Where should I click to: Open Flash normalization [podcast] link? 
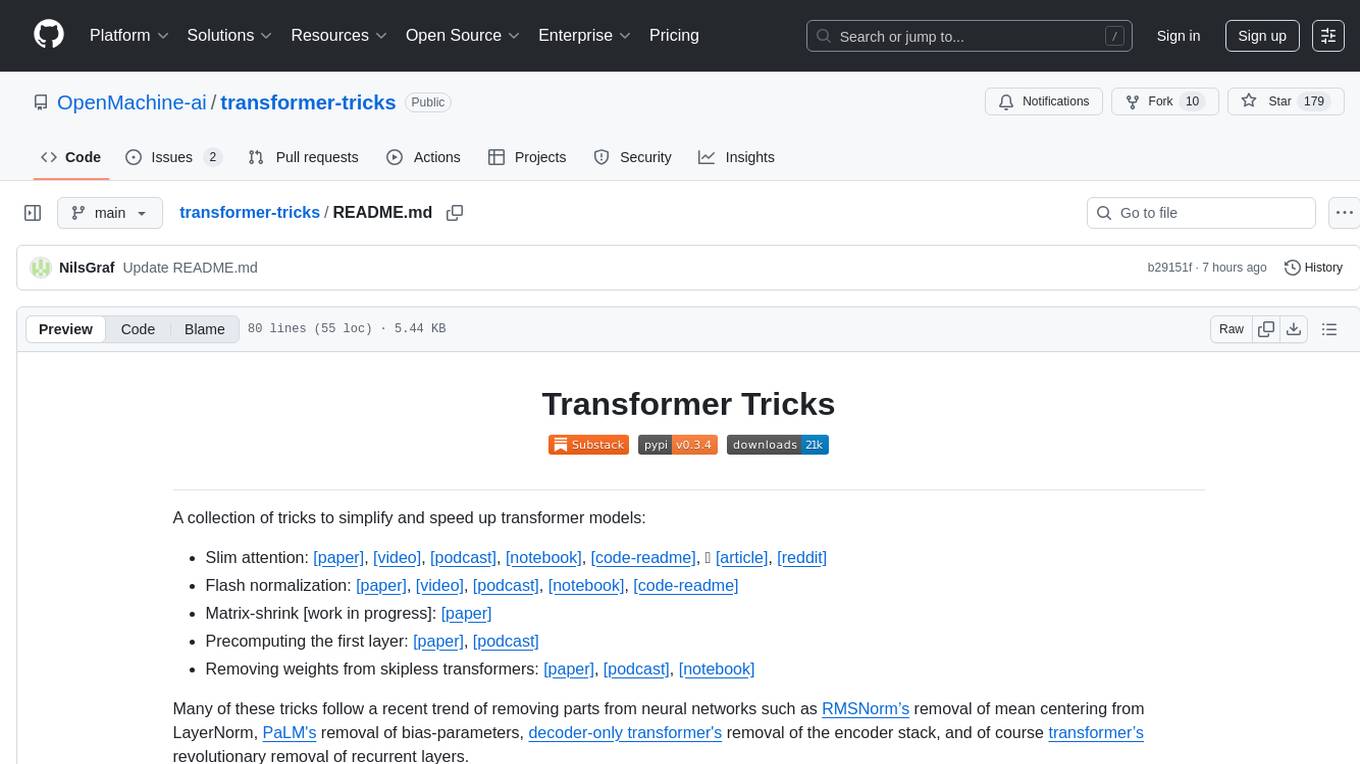click(506, 585)
